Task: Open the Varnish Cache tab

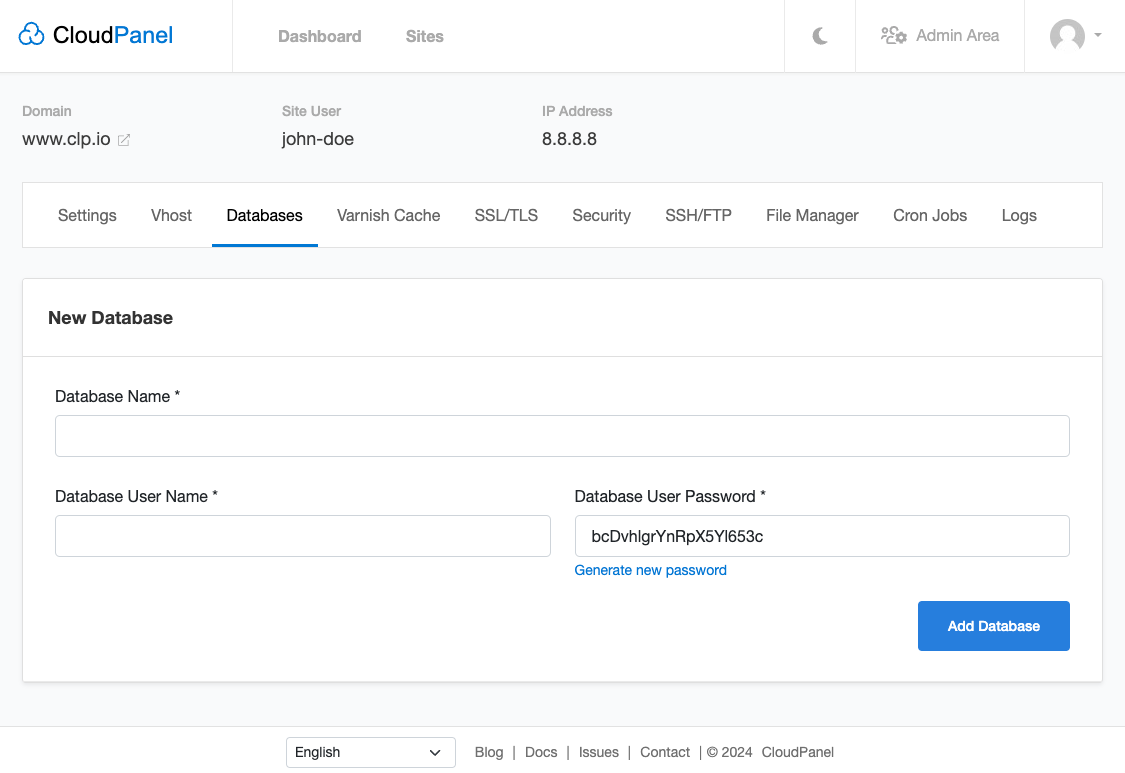Action: 388,215
